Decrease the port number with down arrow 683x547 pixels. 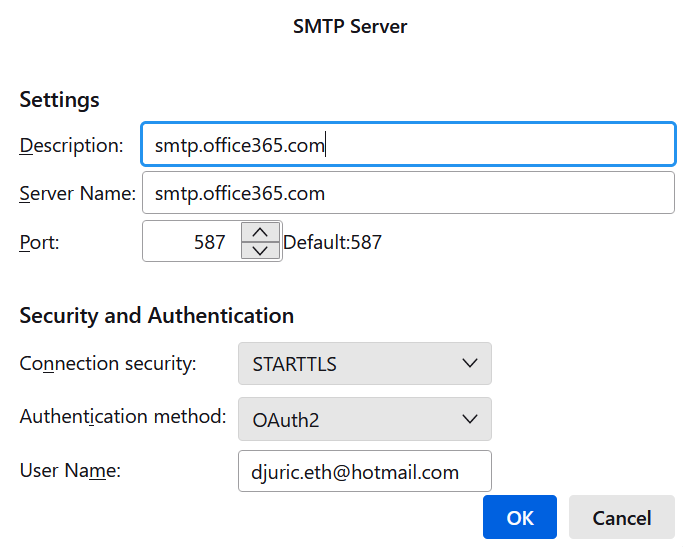tap(260, 250)
